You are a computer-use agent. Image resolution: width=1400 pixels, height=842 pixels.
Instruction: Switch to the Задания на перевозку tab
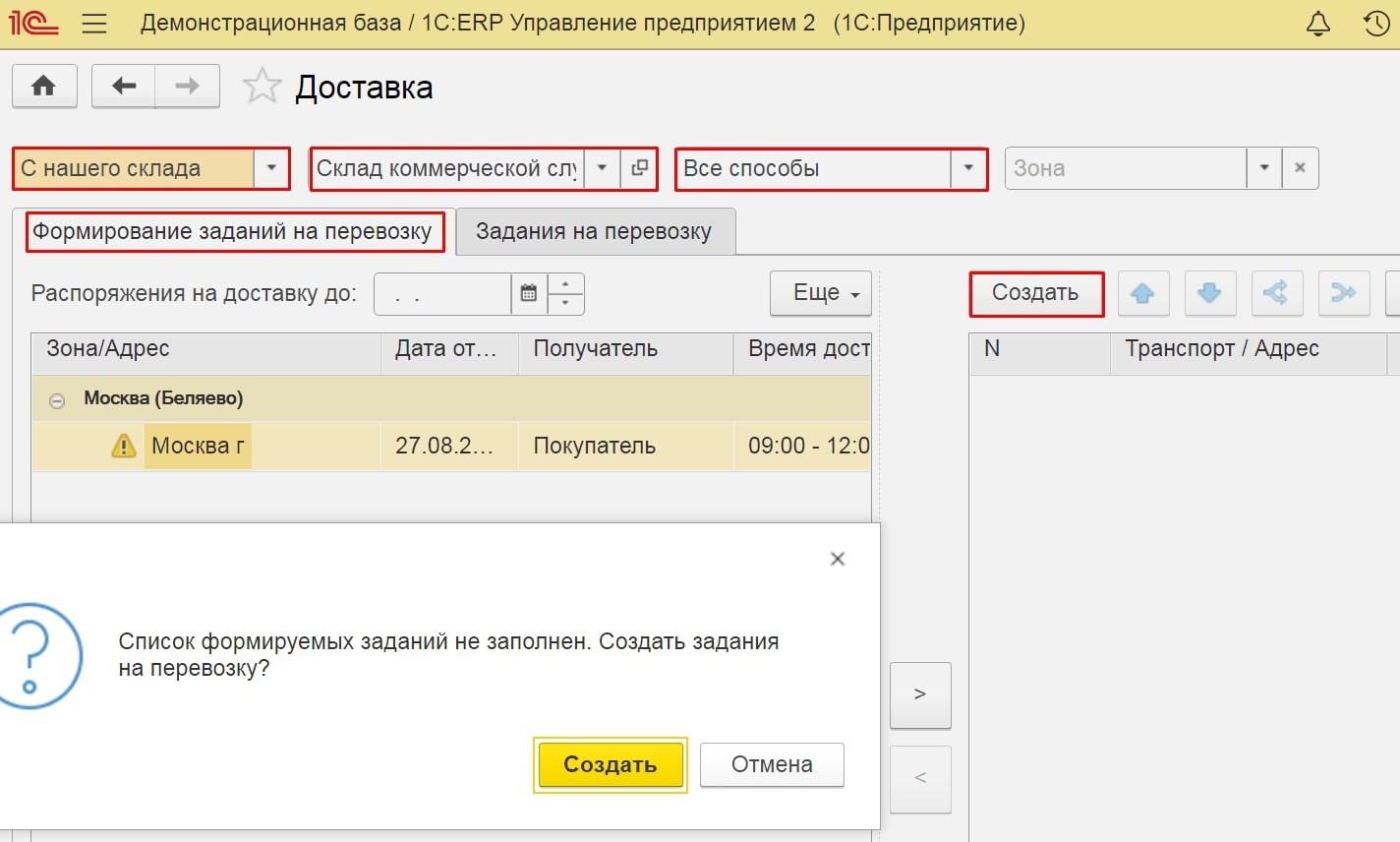[x=594, y=231]
